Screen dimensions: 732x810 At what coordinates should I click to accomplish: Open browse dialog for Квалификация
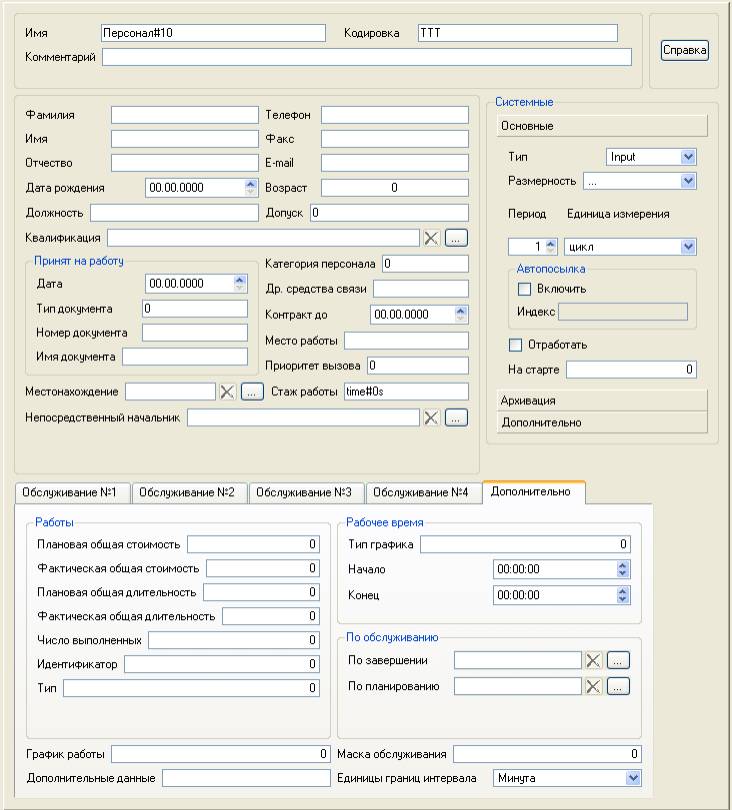click(x=456, y=238)
